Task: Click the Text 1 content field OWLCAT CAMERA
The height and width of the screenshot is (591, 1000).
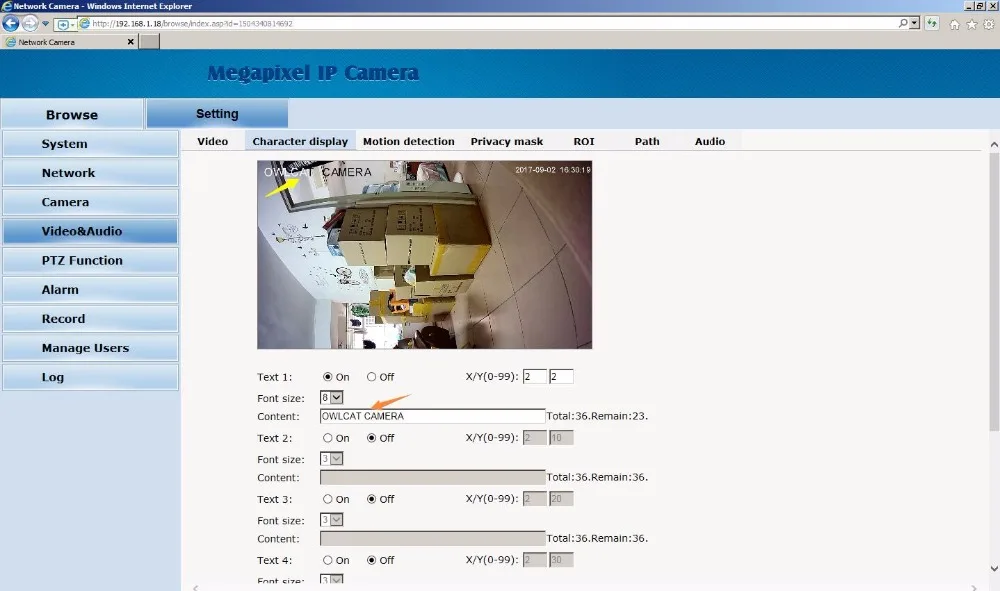Action: [x=432, y=416]
